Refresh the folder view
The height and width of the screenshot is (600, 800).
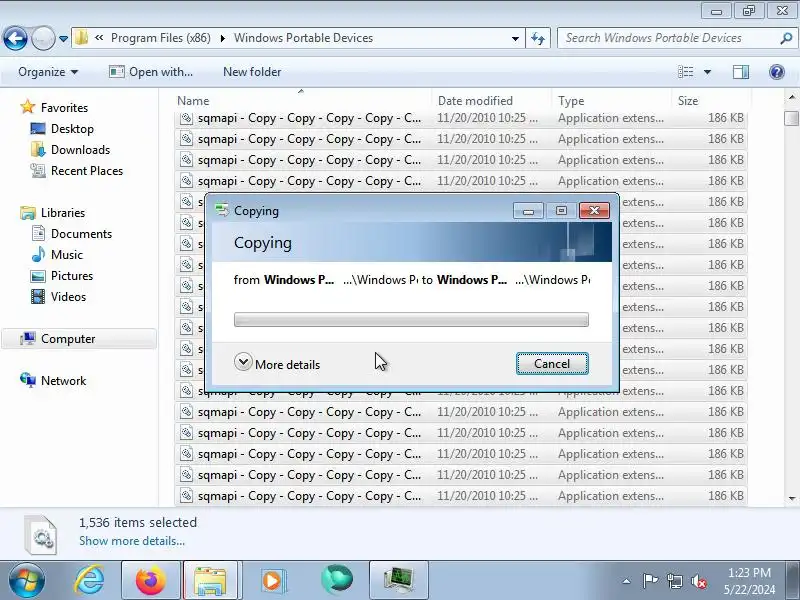[538, 38]
